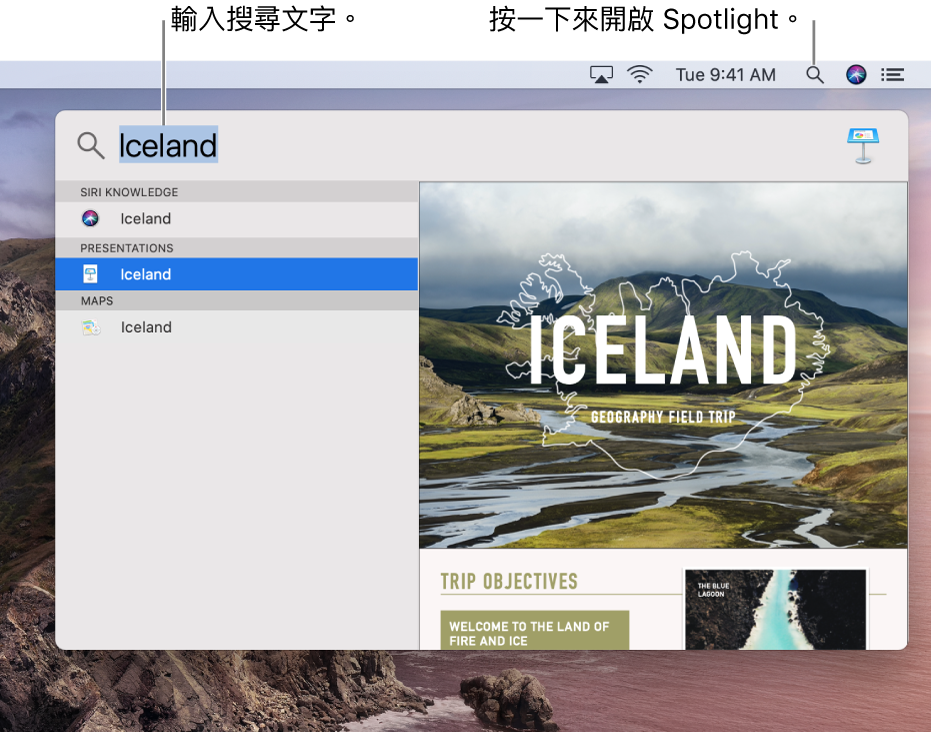The height and width of the screenshot is (732, 931).
Task: Open the Wi-Fi status menu
Action: 640,75
